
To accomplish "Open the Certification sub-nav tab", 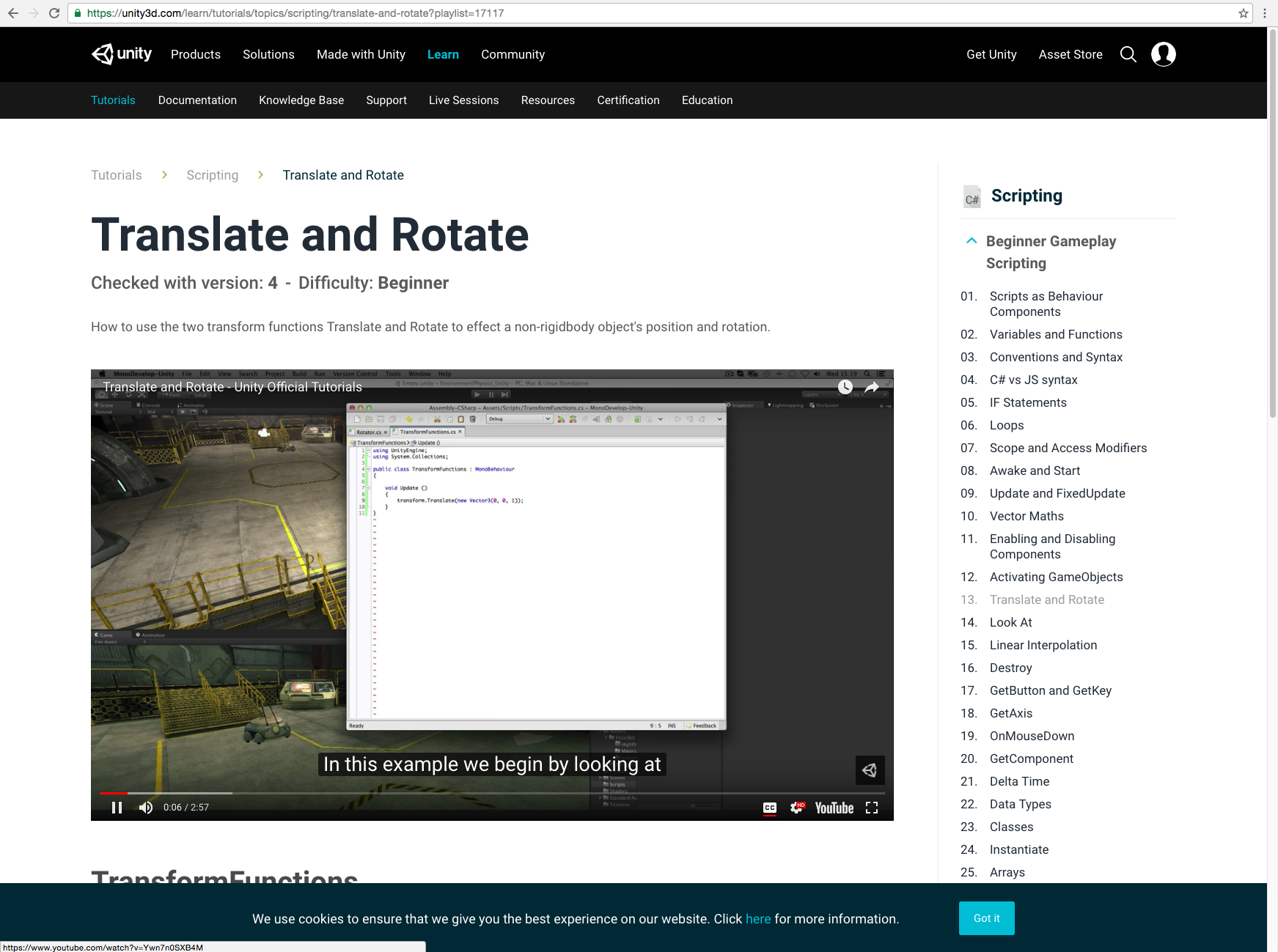I will click(x=628, y=100).
